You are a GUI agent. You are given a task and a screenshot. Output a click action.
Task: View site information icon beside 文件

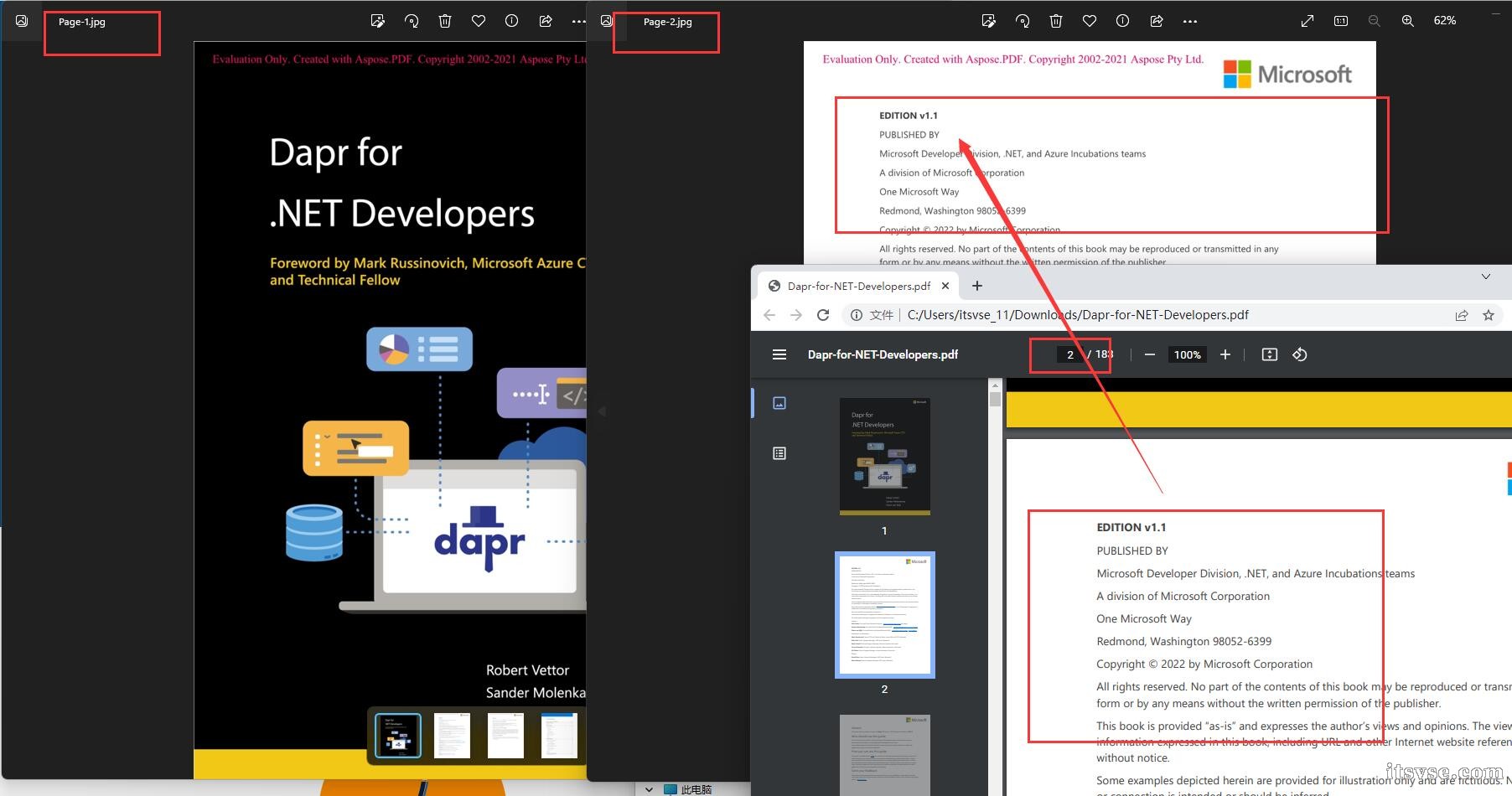tap(857, 315)
